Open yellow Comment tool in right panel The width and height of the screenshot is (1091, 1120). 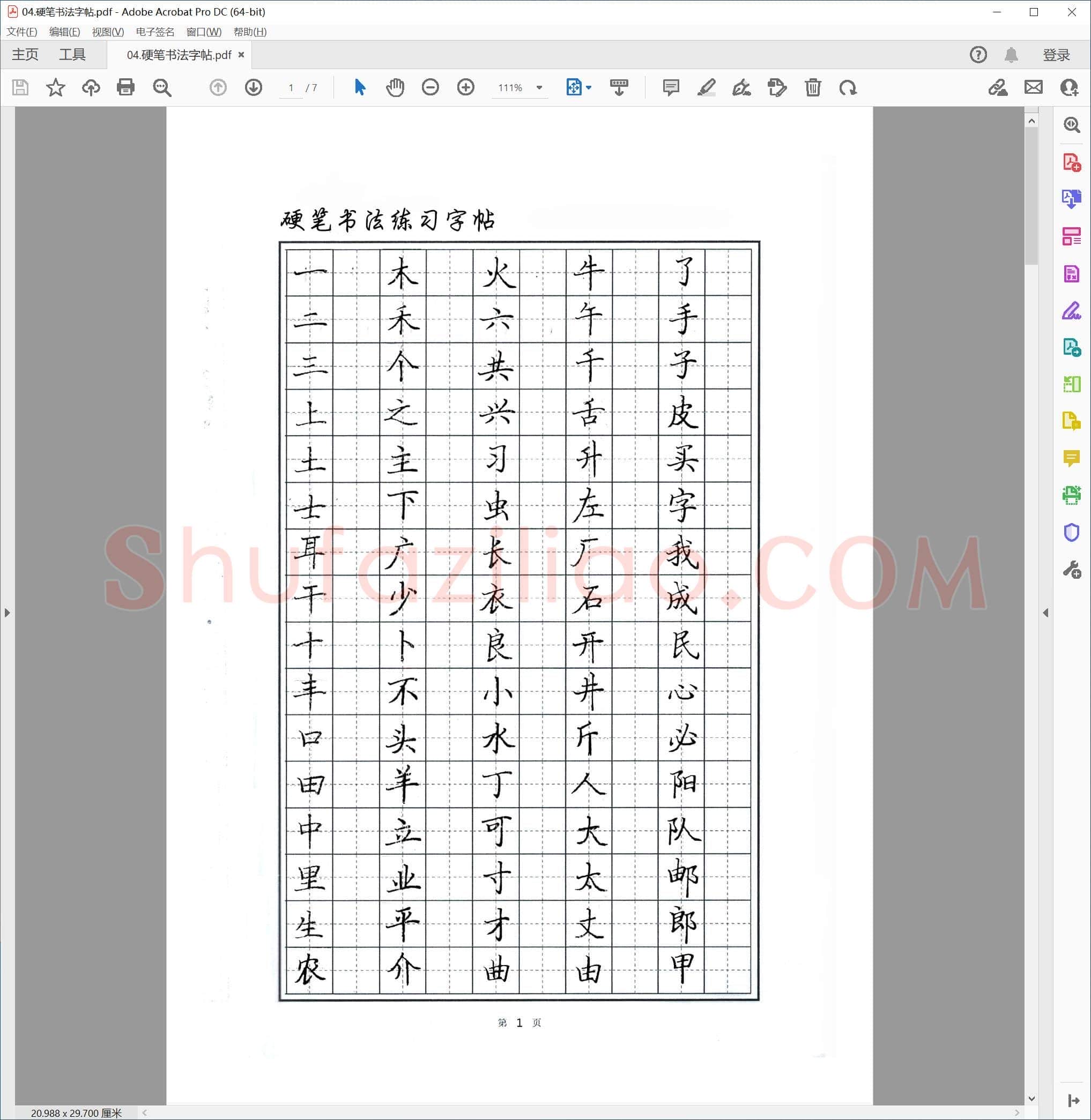[x=1072, y=458]
